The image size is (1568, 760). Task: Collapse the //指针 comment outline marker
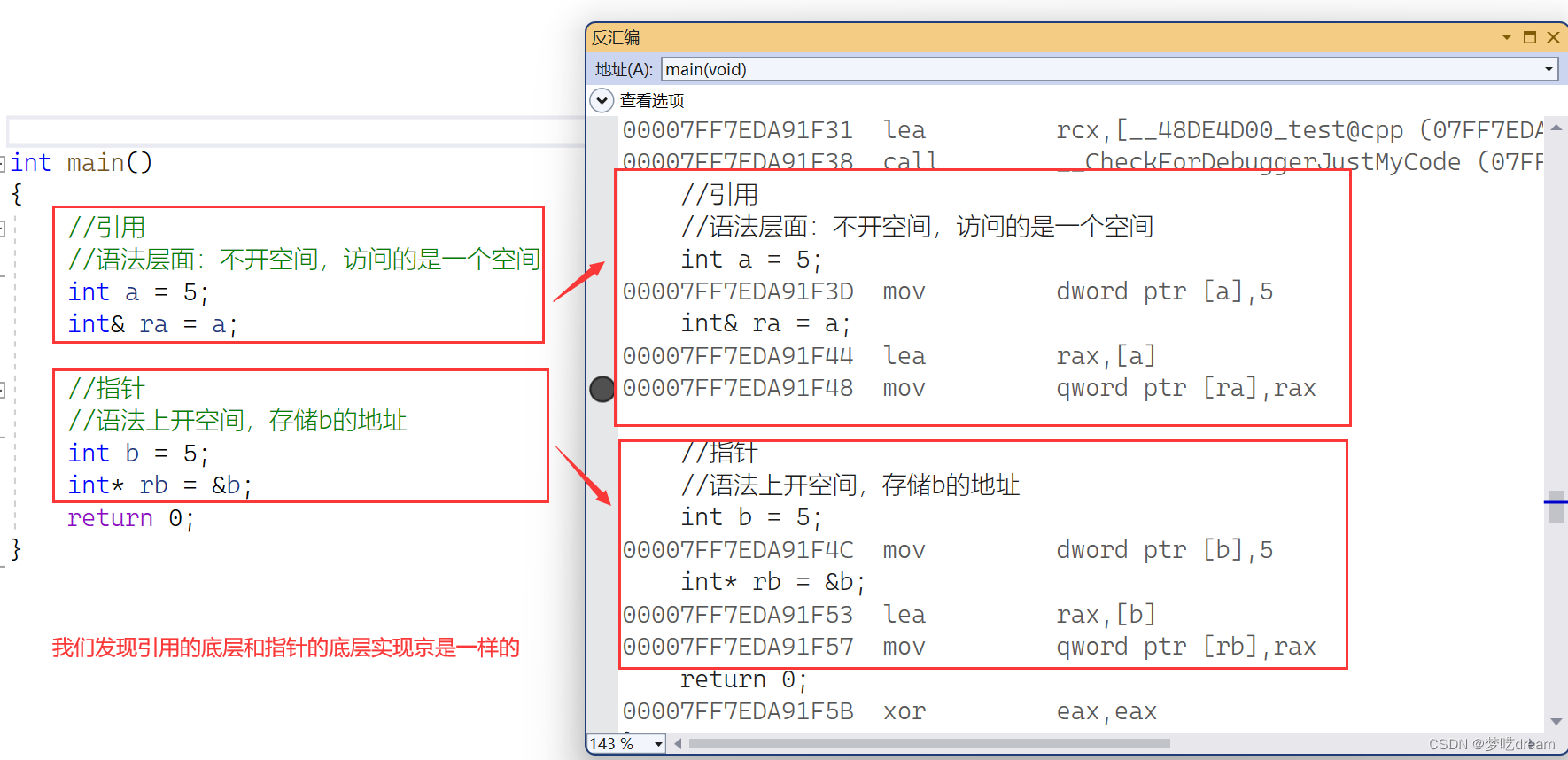point(3,390)
